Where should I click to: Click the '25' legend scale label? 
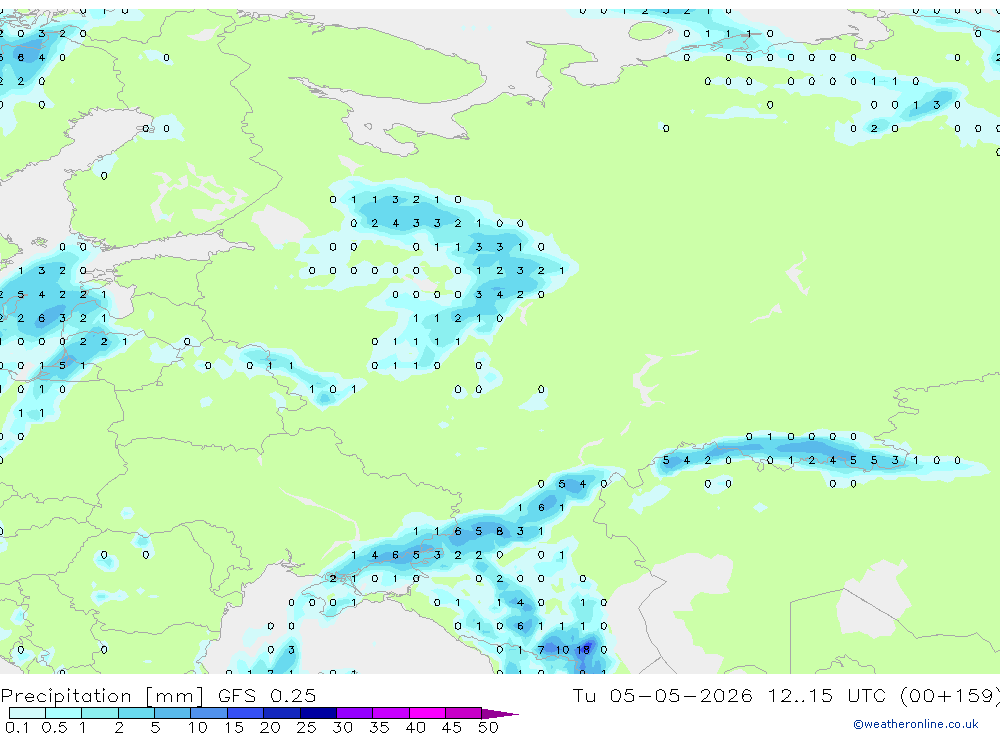(307, 727)
